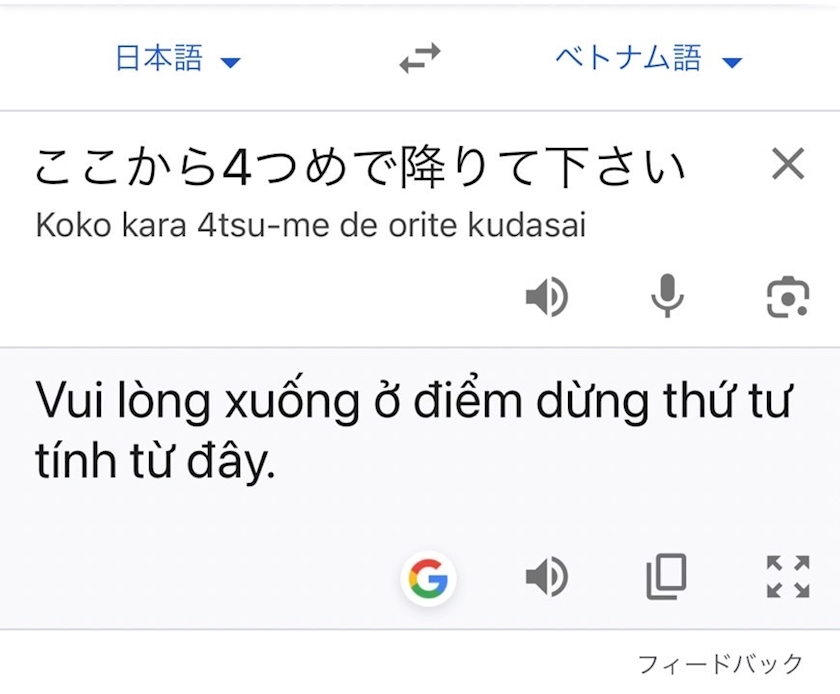Play the Vietnamese translation audio
The image size is (840, 694).
pyautogui.click(x=546, y=577)
